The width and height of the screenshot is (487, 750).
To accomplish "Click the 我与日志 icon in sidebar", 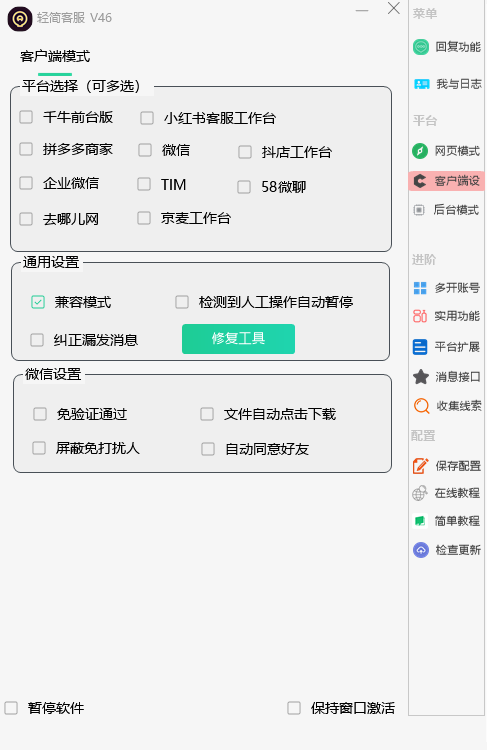I will point(421,84).
